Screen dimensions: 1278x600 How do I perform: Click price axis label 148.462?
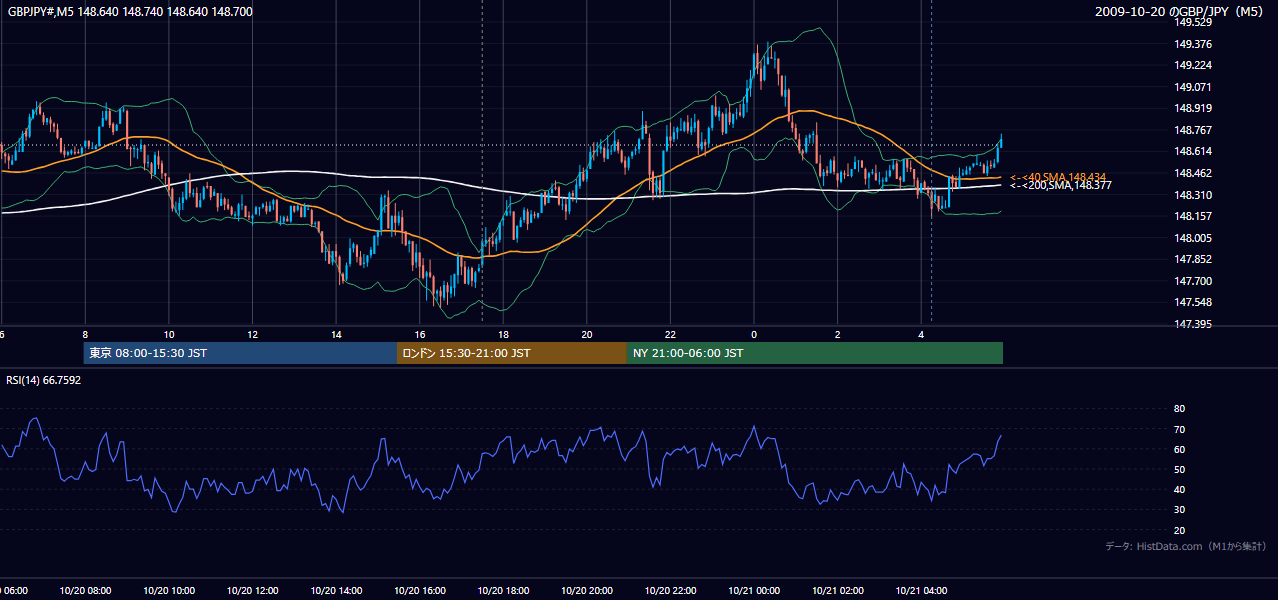(x=1194, y=173)
